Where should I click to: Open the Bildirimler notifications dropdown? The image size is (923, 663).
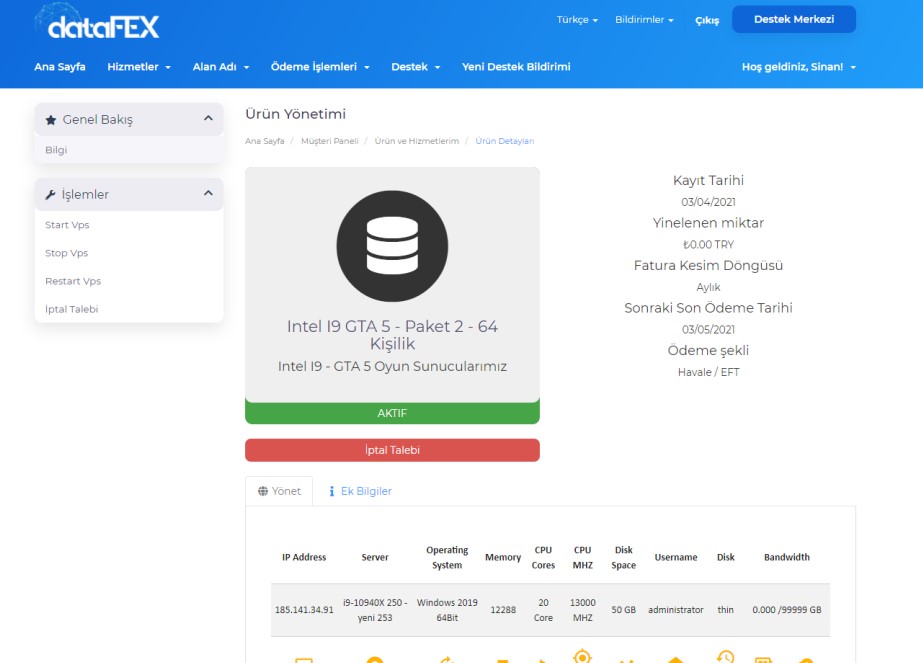click(x=644, y=20)
